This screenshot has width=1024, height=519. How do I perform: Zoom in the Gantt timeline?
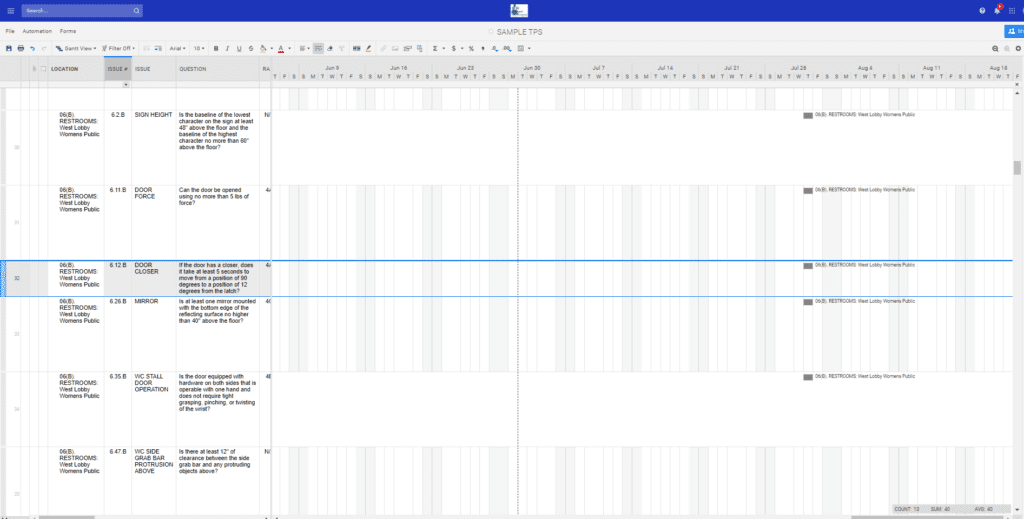(x=1007, y=48)
